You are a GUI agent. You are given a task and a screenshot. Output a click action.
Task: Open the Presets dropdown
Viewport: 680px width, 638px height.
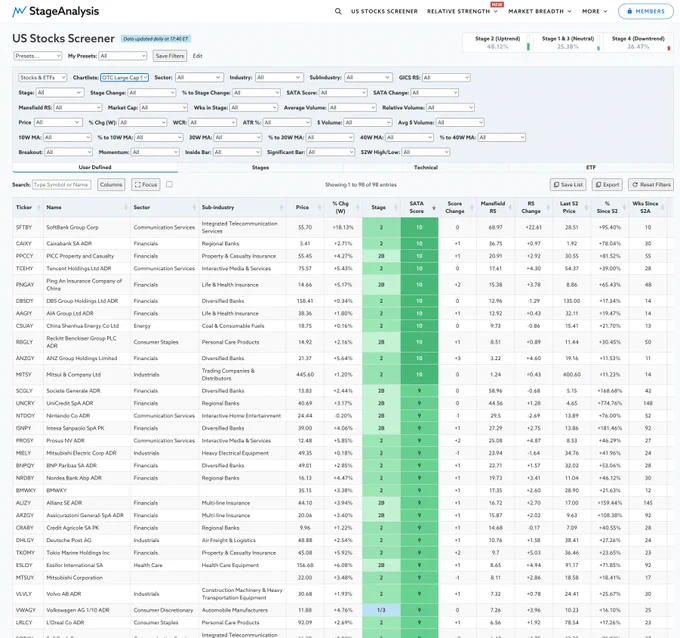pos(38,56)
